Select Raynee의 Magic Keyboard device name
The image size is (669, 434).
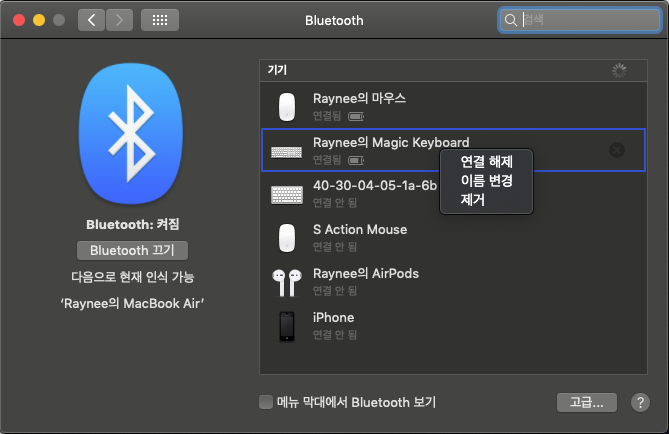[x=391, y=142]
